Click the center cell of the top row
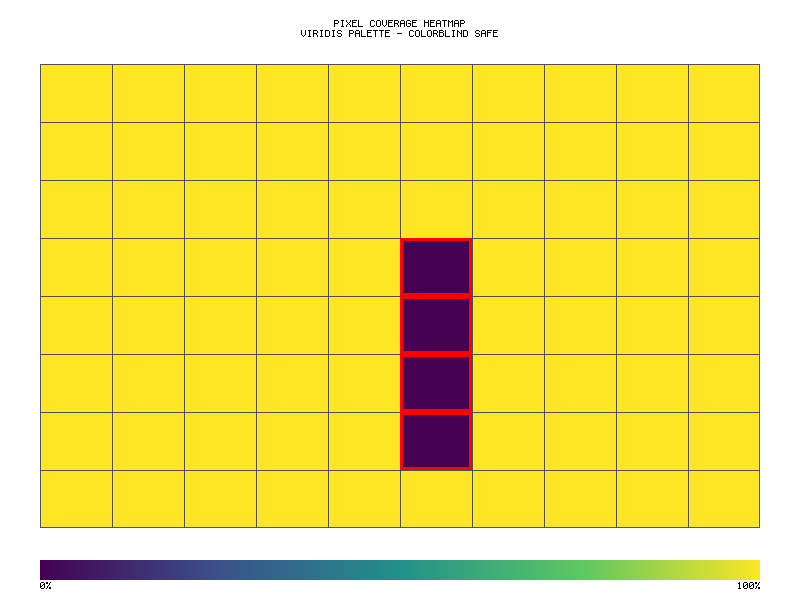This screenshot has width=800, height=600. [x=435, y=92]
